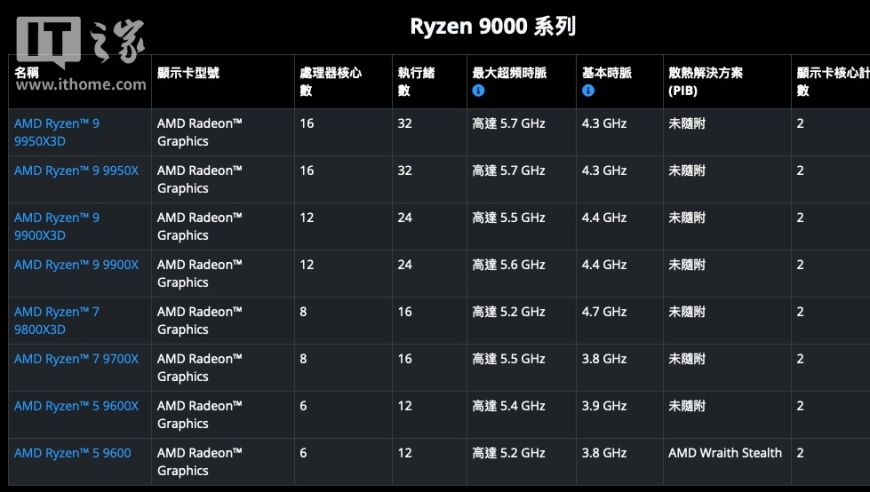Click the 名稱 column header

tap(27, 73)
